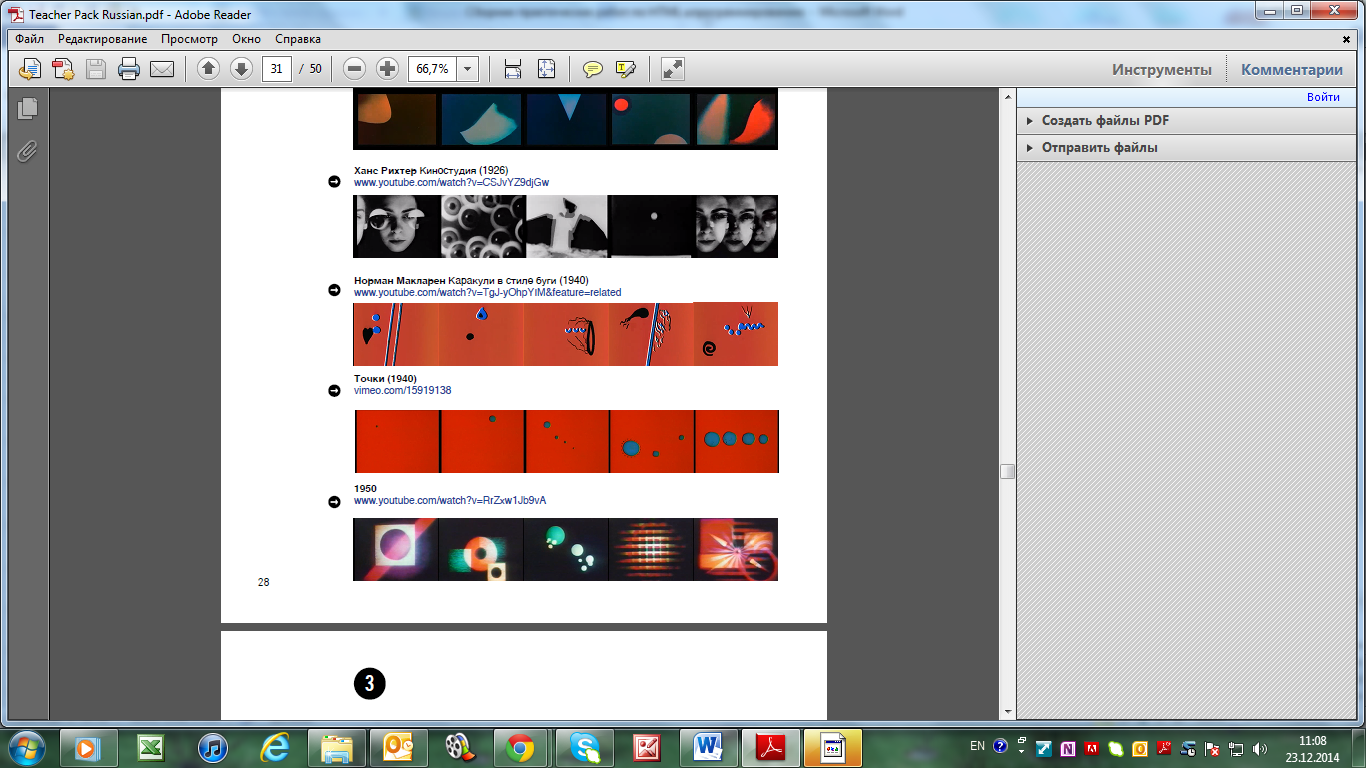Open Google Chrome from the taskbar
The width and height of the screenshot is (1366, 768).
tap(519, 748)
